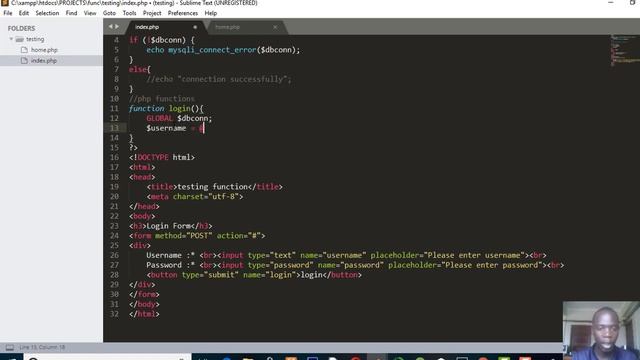Click 'Please enter username' placeholder text
The height and width of the screenshot is (360, 640).
click(x=474, y=256)
